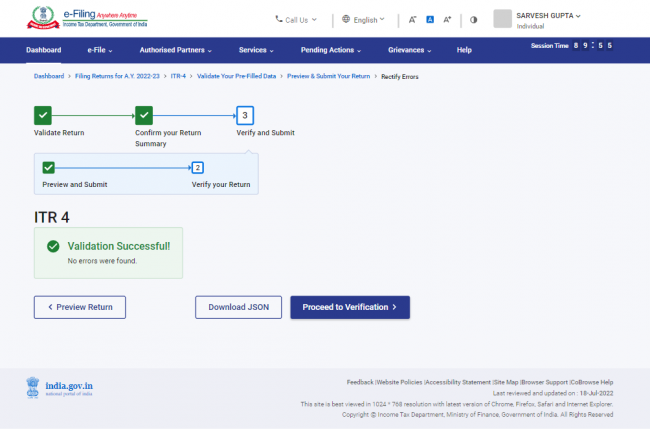Click Proceed to Verification button

(349, 307)
